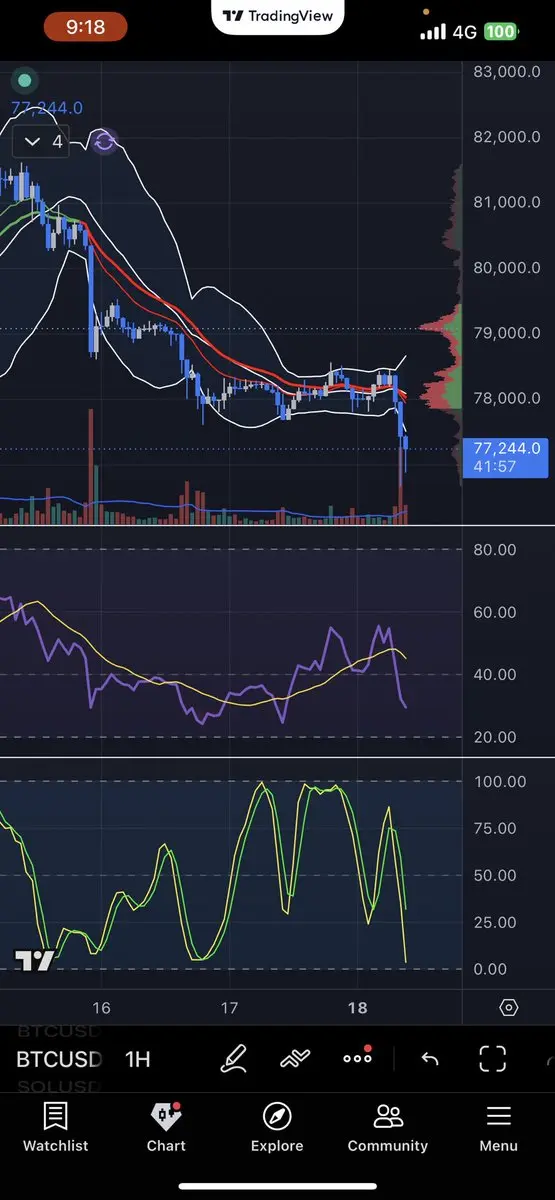The height and width of the screenshot is (1200, 555).
Task: Tap the cellular signal bars icon
Action: point(433,31)
